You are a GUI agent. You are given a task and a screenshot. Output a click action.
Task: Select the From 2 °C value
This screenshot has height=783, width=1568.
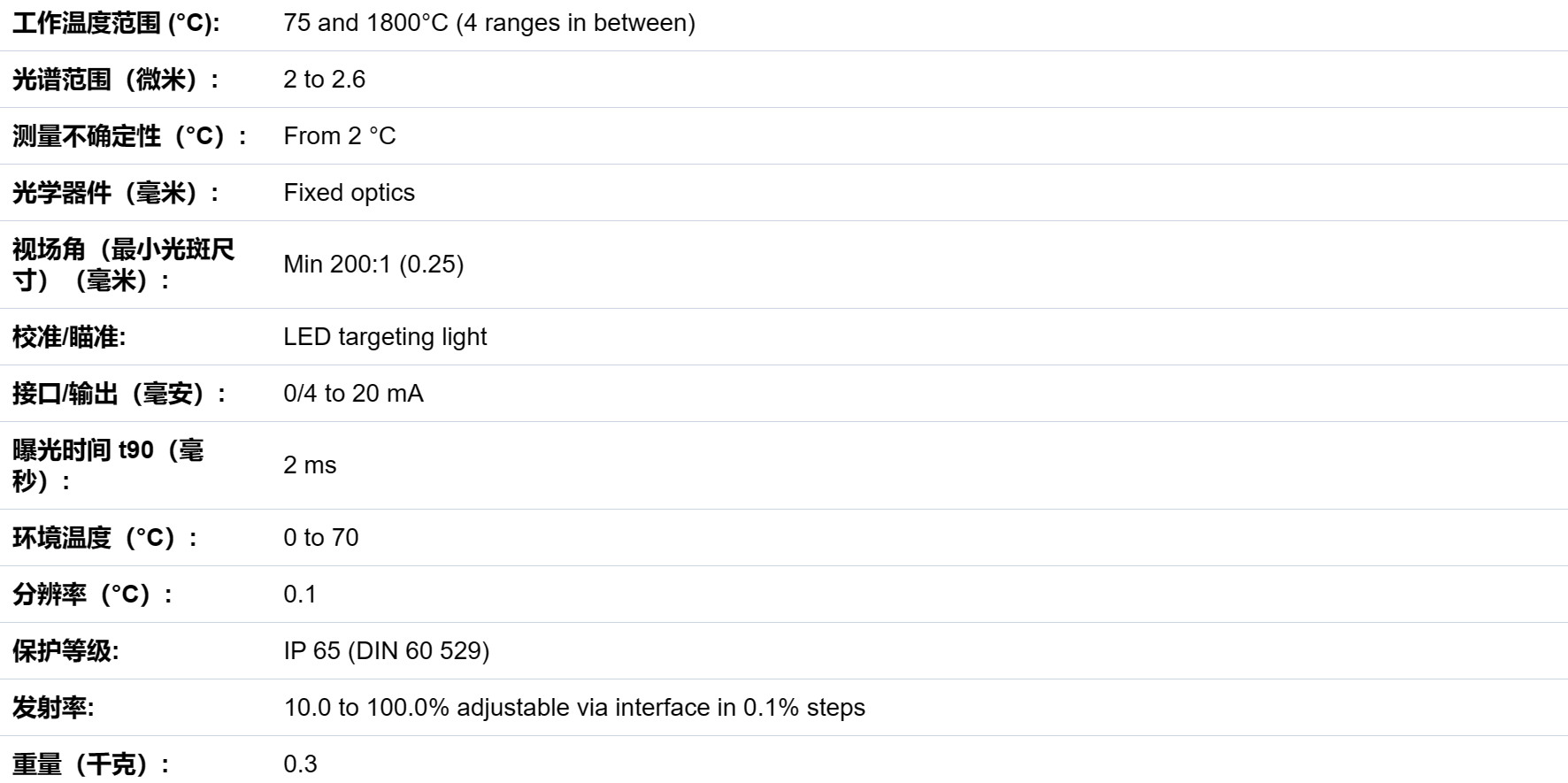coord(340,136)
